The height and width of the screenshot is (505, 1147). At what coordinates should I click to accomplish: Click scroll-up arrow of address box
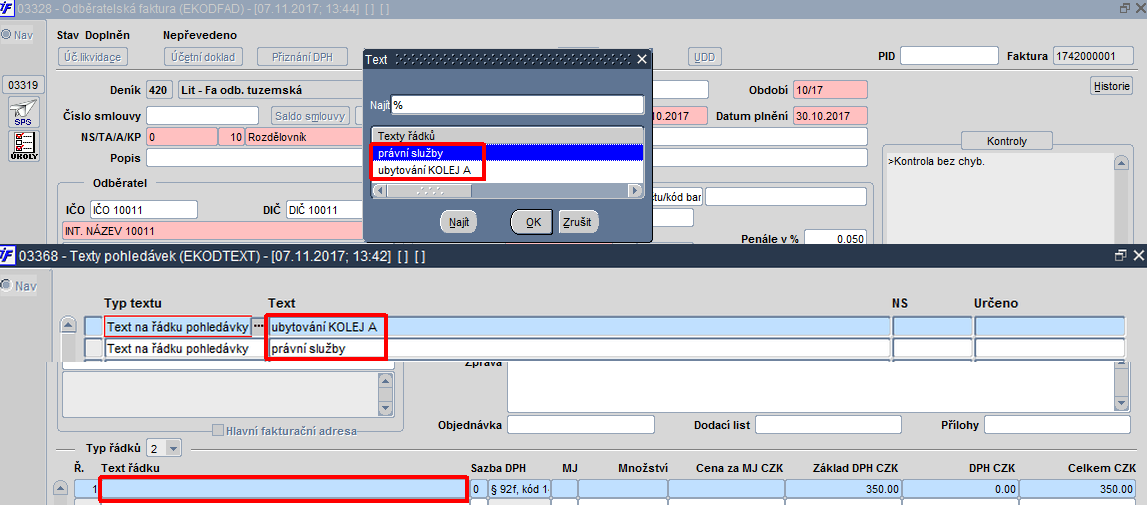385,381
